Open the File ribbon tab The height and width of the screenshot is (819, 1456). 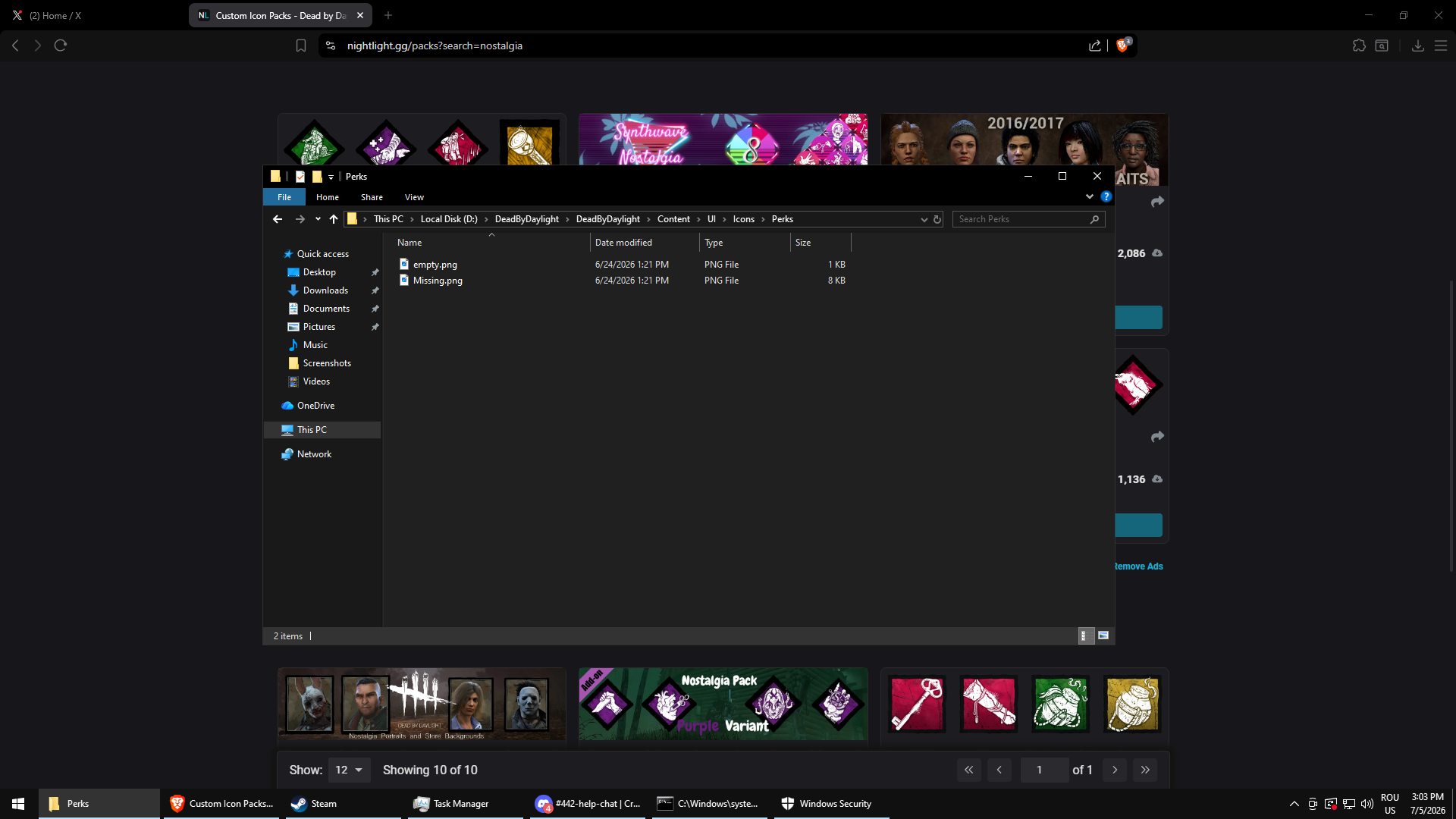(284, 197)
